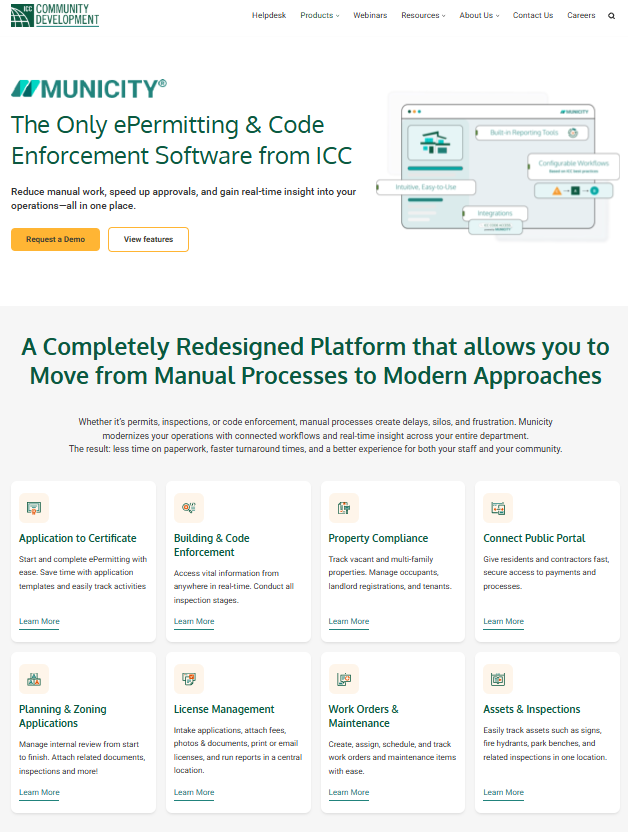Click the Configurable Workflows label in illustration
Viewport: 628px width, 832px height.
coord(573,166)
